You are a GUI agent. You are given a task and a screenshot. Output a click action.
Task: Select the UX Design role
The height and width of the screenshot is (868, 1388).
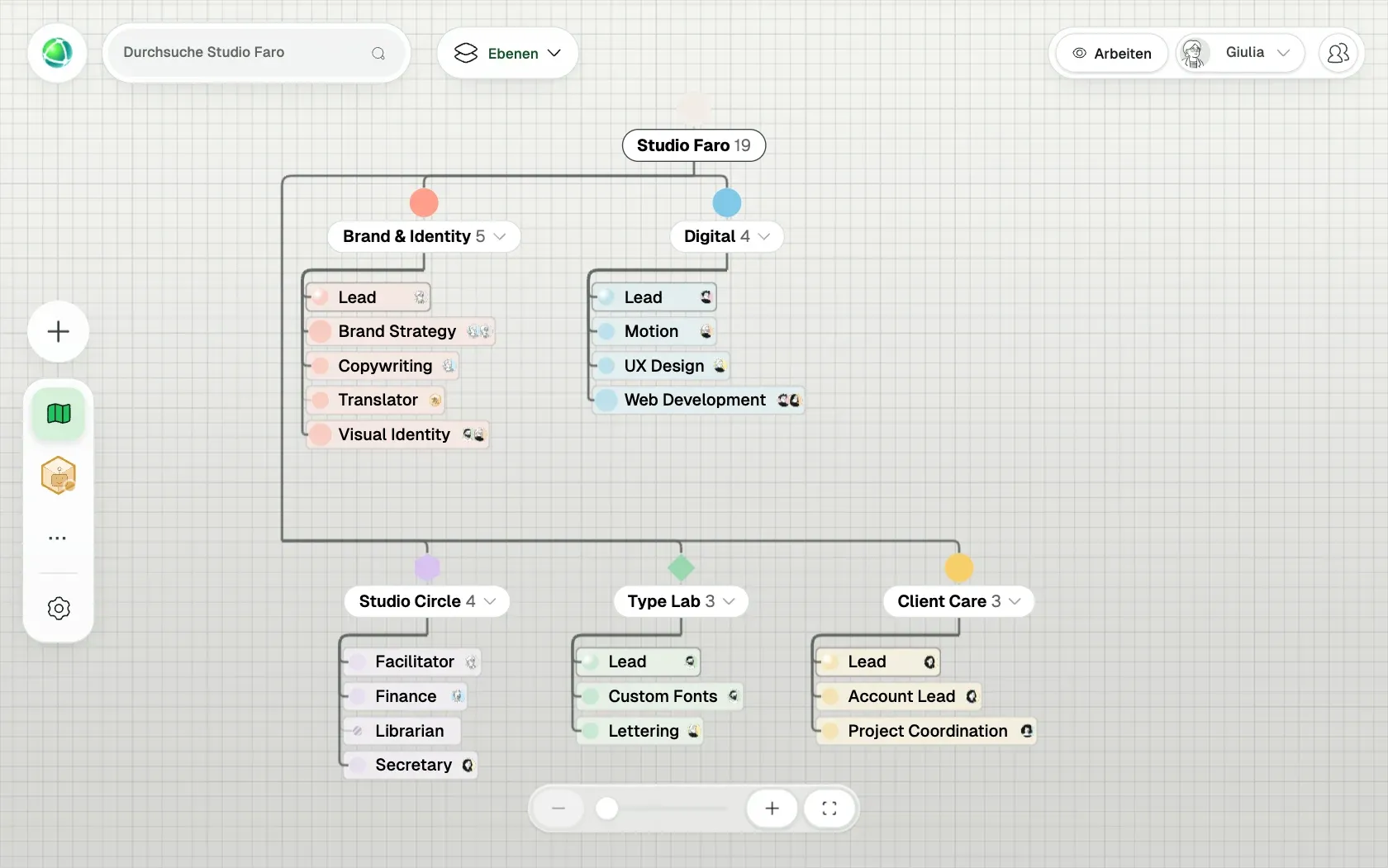pyautogui.click(x=661, y=366)
